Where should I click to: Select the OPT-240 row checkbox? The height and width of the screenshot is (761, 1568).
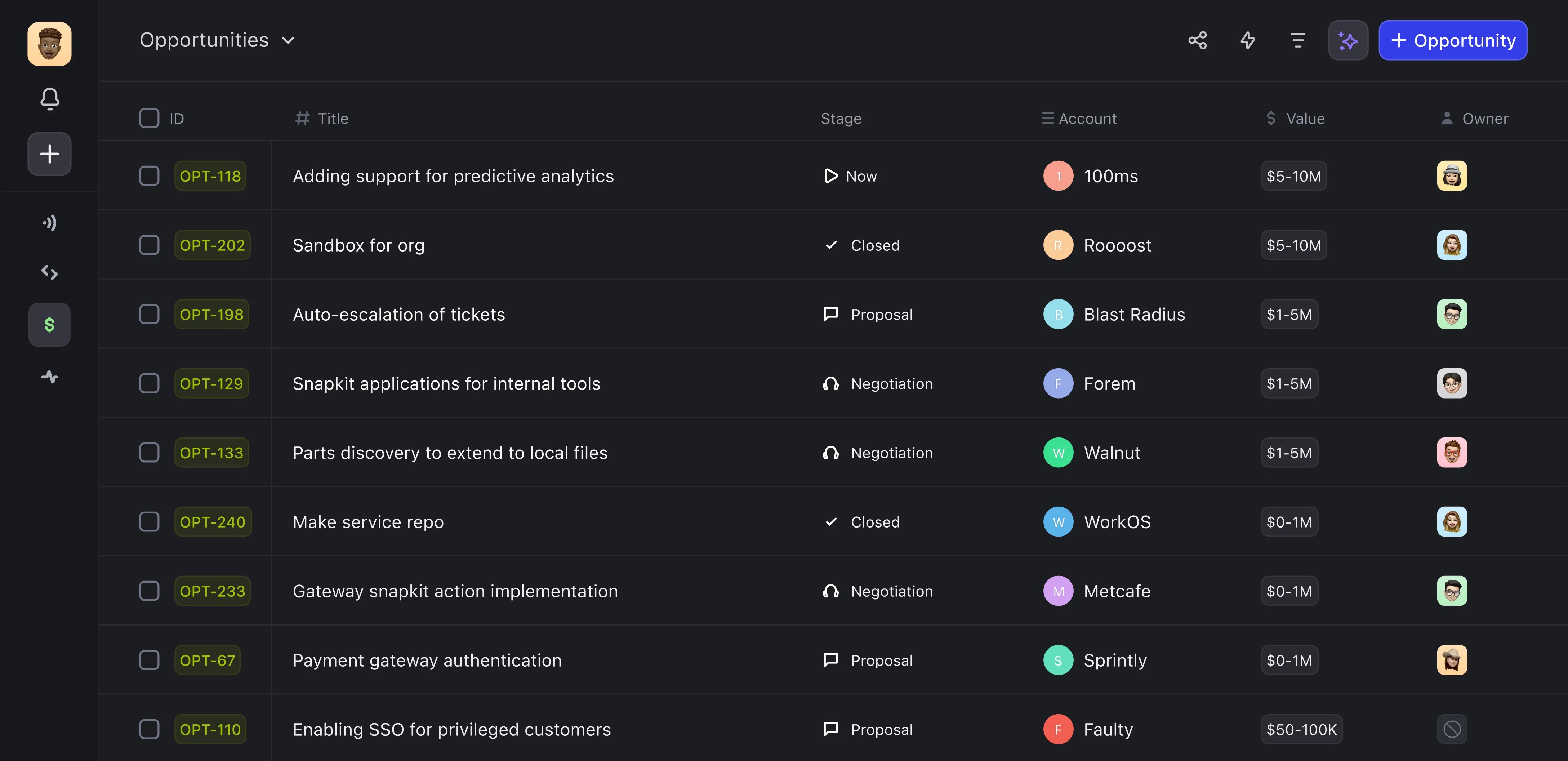pos(149,522)
